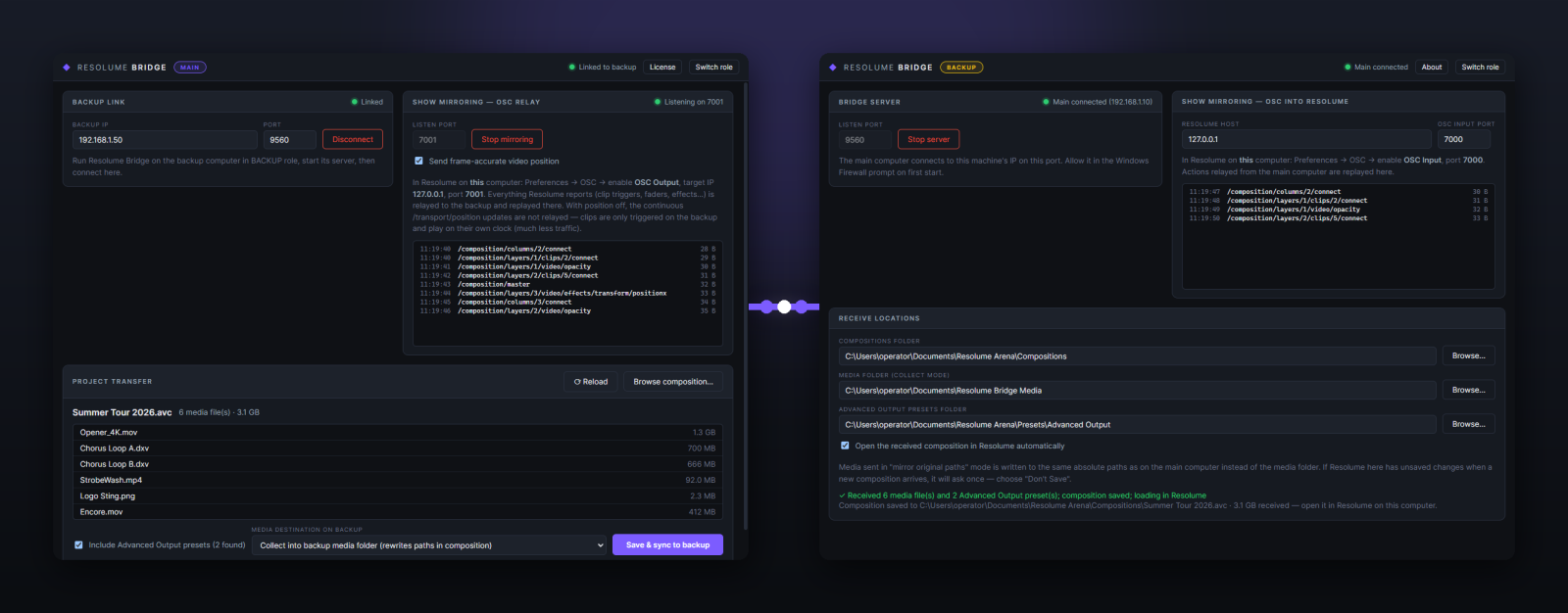The height and width of the screenshot is (613, 1568).
Task: Click the Project Transfer panel heading
Action: 112,382
